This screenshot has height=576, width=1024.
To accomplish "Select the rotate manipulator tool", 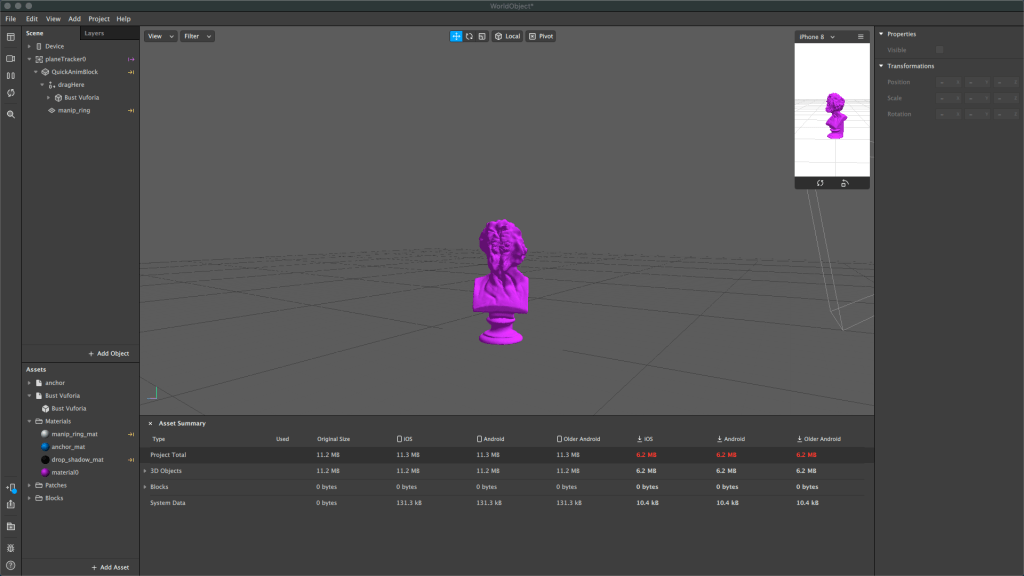I will pos(469,36).
